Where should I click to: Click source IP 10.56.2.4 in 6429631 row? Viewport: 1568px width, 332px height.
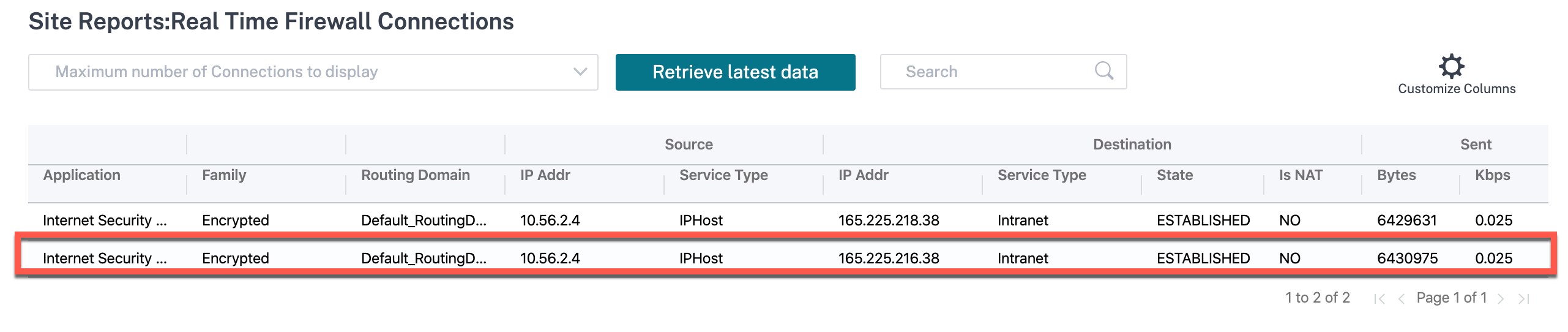coord(550,221)
